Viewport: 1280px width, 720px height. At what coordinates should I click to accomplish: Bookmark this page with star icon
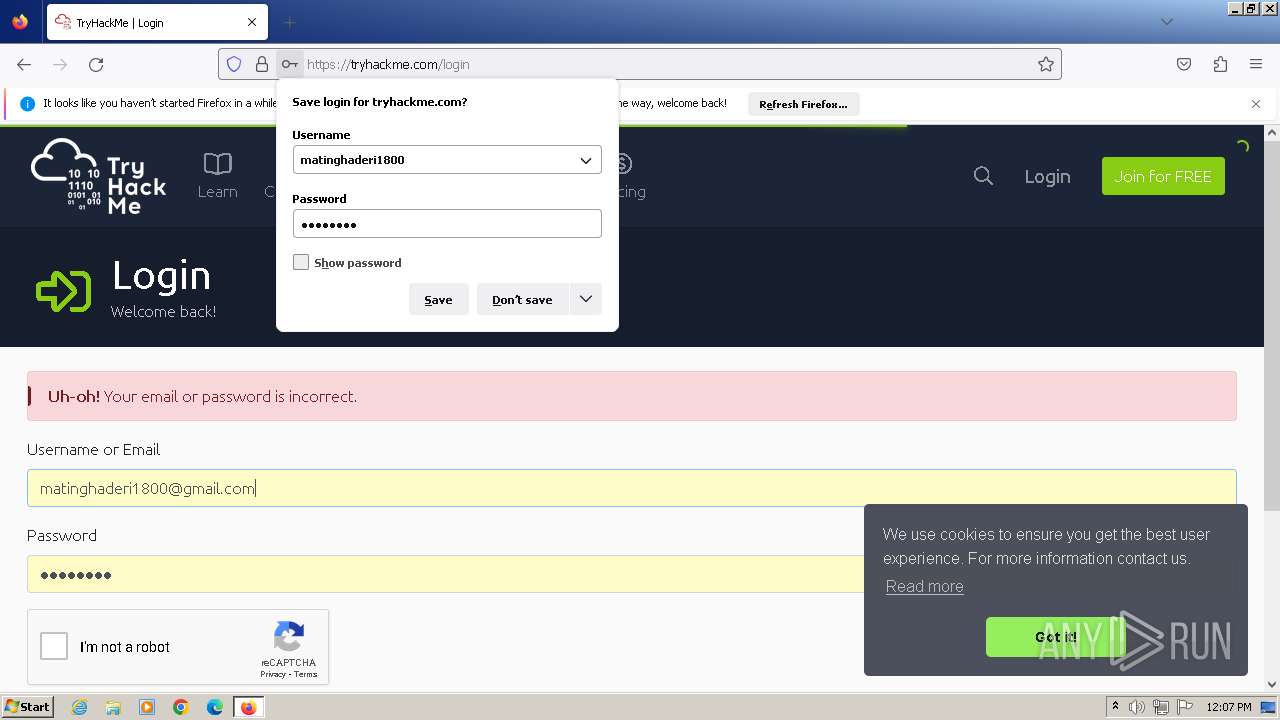[1046, 64]
